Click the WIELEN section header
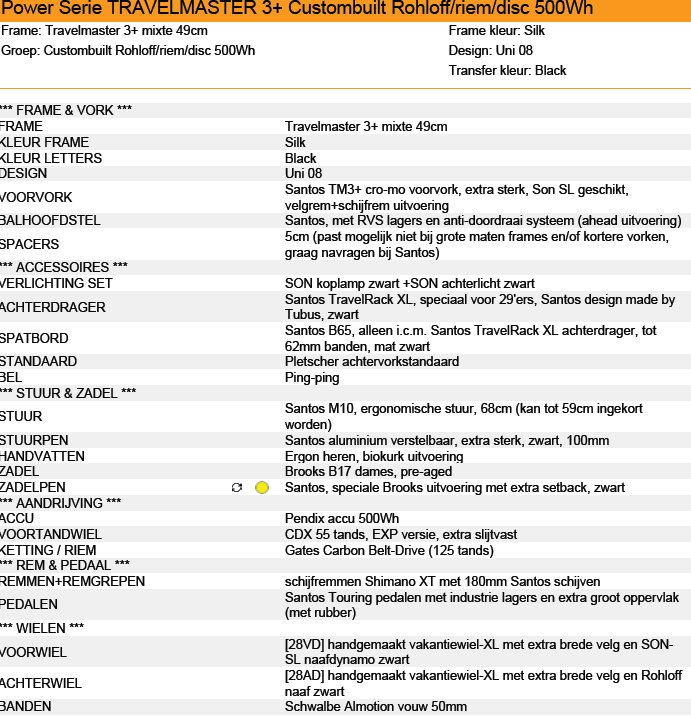 [x=42, y=628]
